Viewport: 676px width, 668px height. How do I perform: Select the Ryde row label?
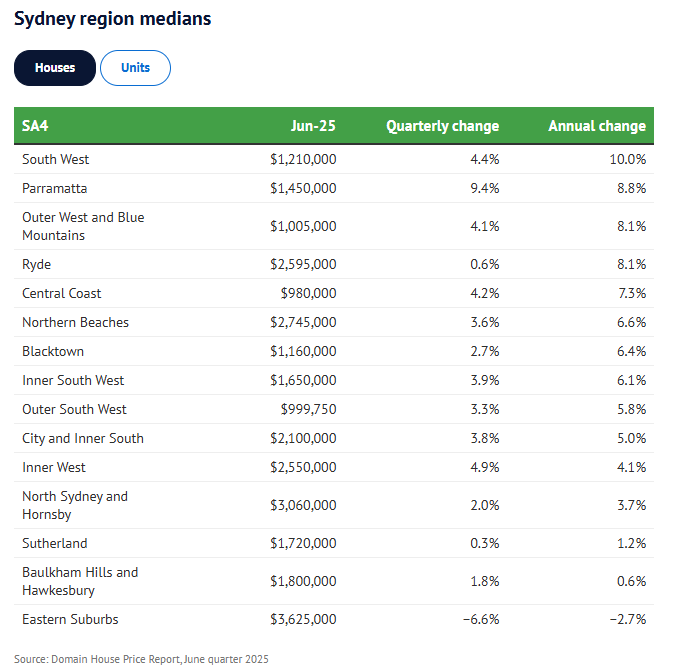pos(37,264)
